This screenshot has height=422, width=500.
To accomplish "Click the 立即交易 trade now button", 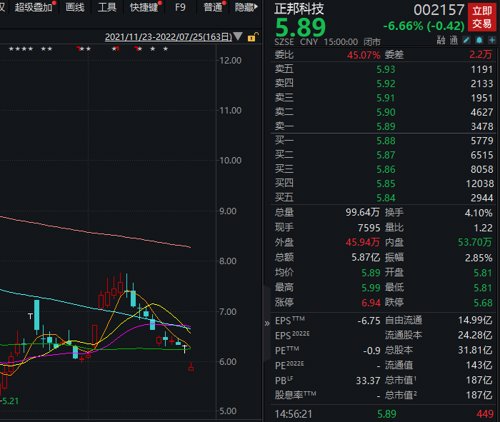I will click(x=482, y=17).
